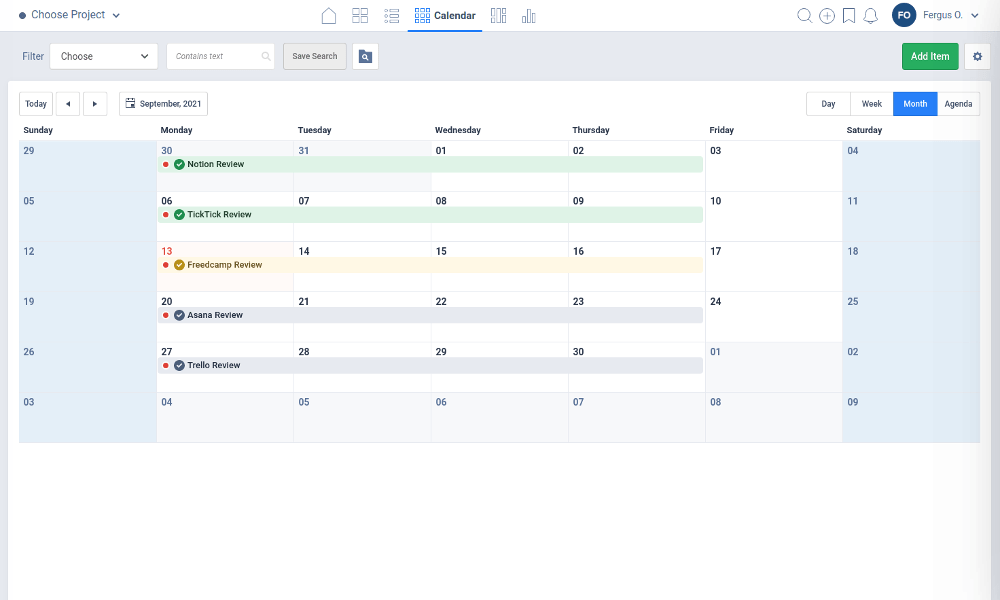Open global search with the magnifier icon
The image size is (1000, 600).
[x=805, y=15]
